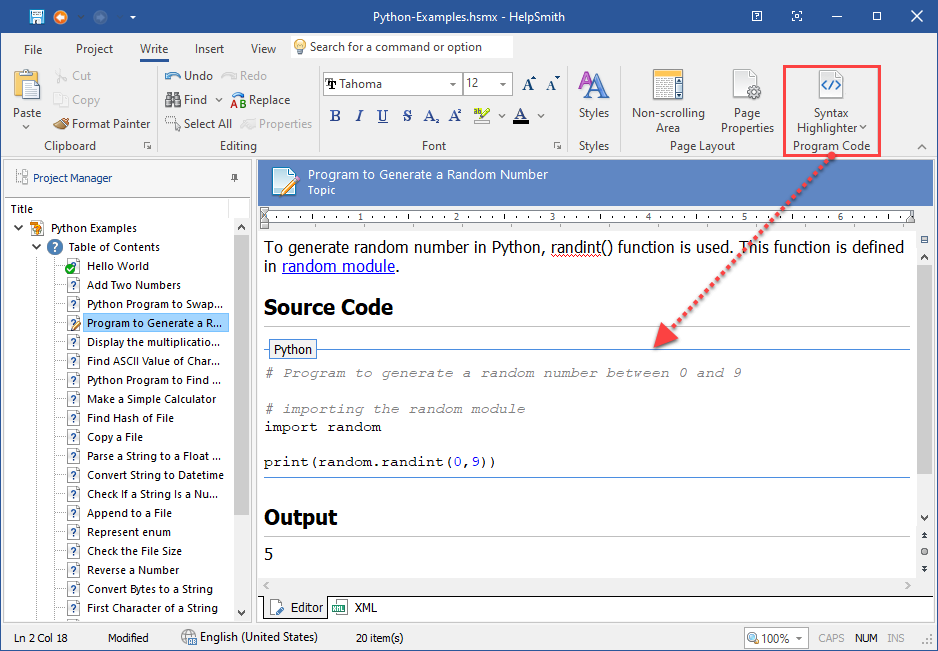Click editor vertical scrollbar thumb
Screen dimensions: 938x651
click(x=924, y=370)
